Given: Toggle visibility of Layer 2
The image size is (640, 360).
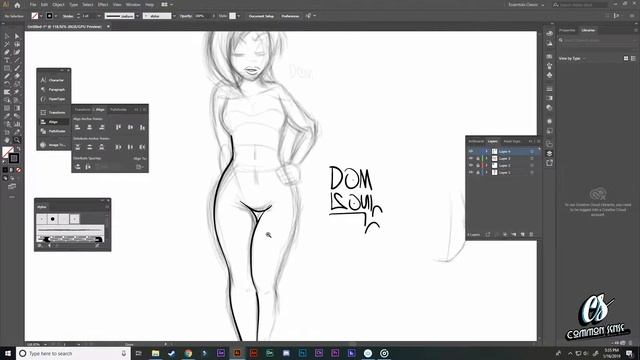Looking at the screenshot, I should 471,165.
